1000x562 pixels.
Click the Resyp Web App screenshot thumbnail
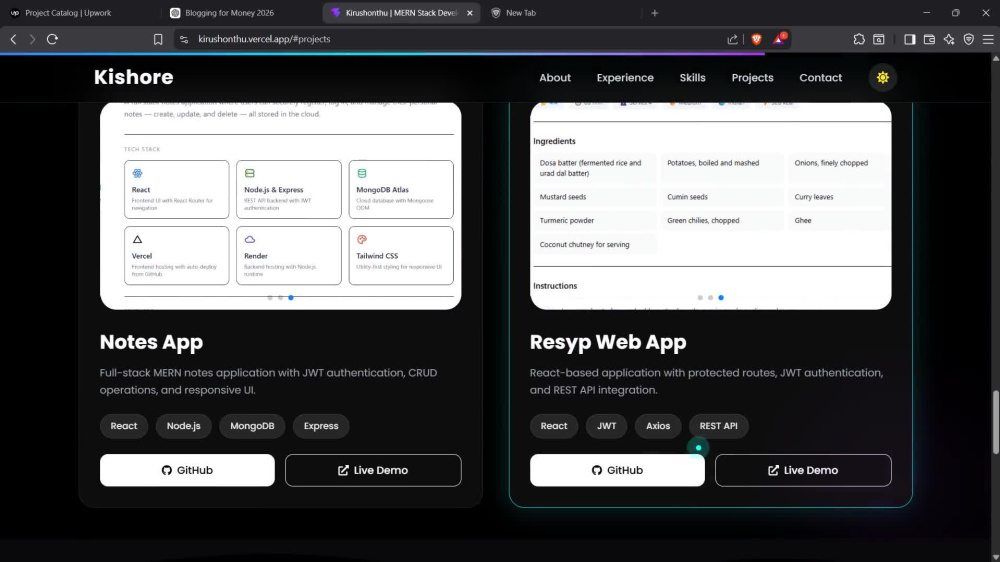tap(710, 205)
